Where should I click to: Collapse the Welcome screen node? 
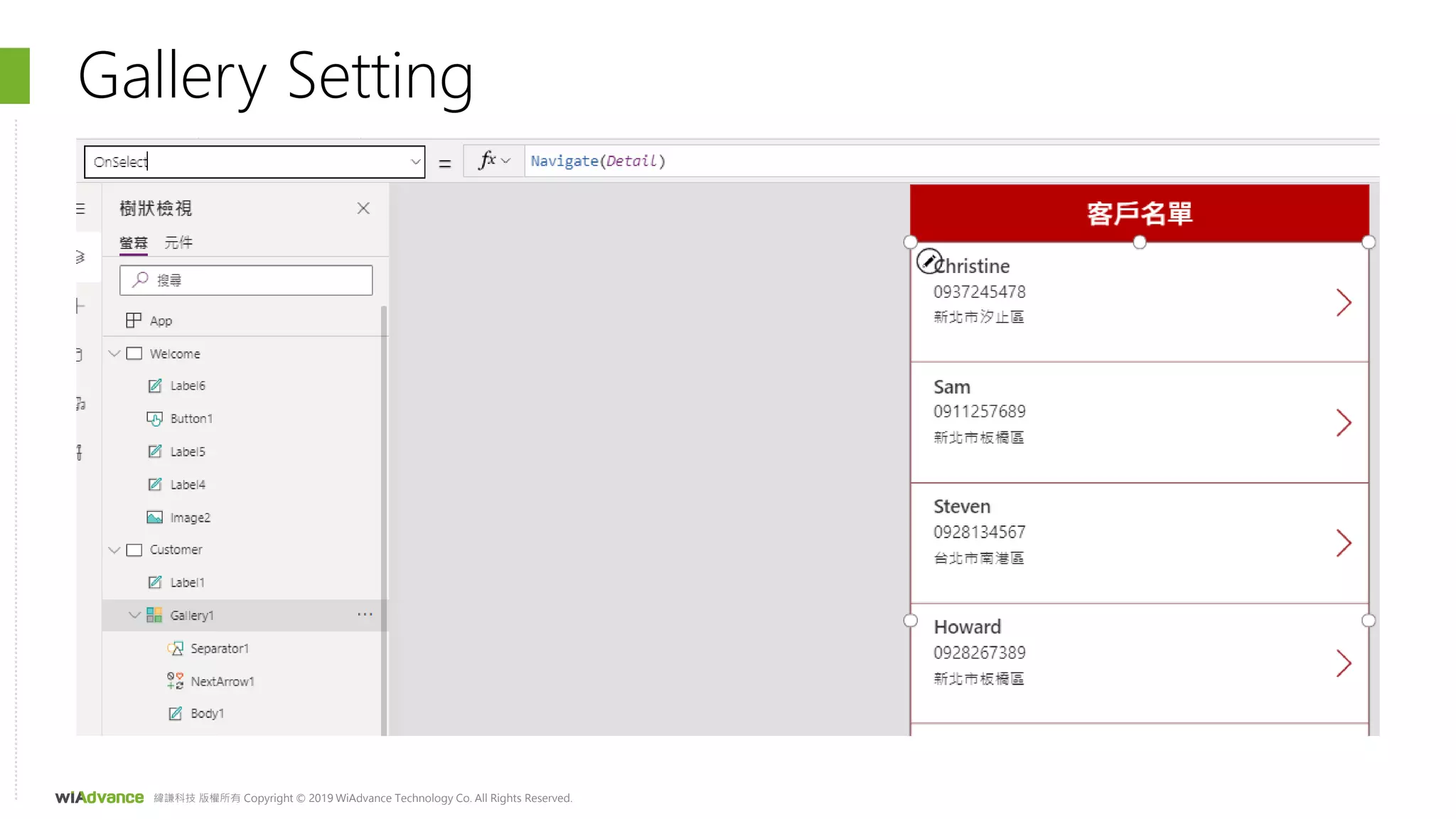pos(114,353)
